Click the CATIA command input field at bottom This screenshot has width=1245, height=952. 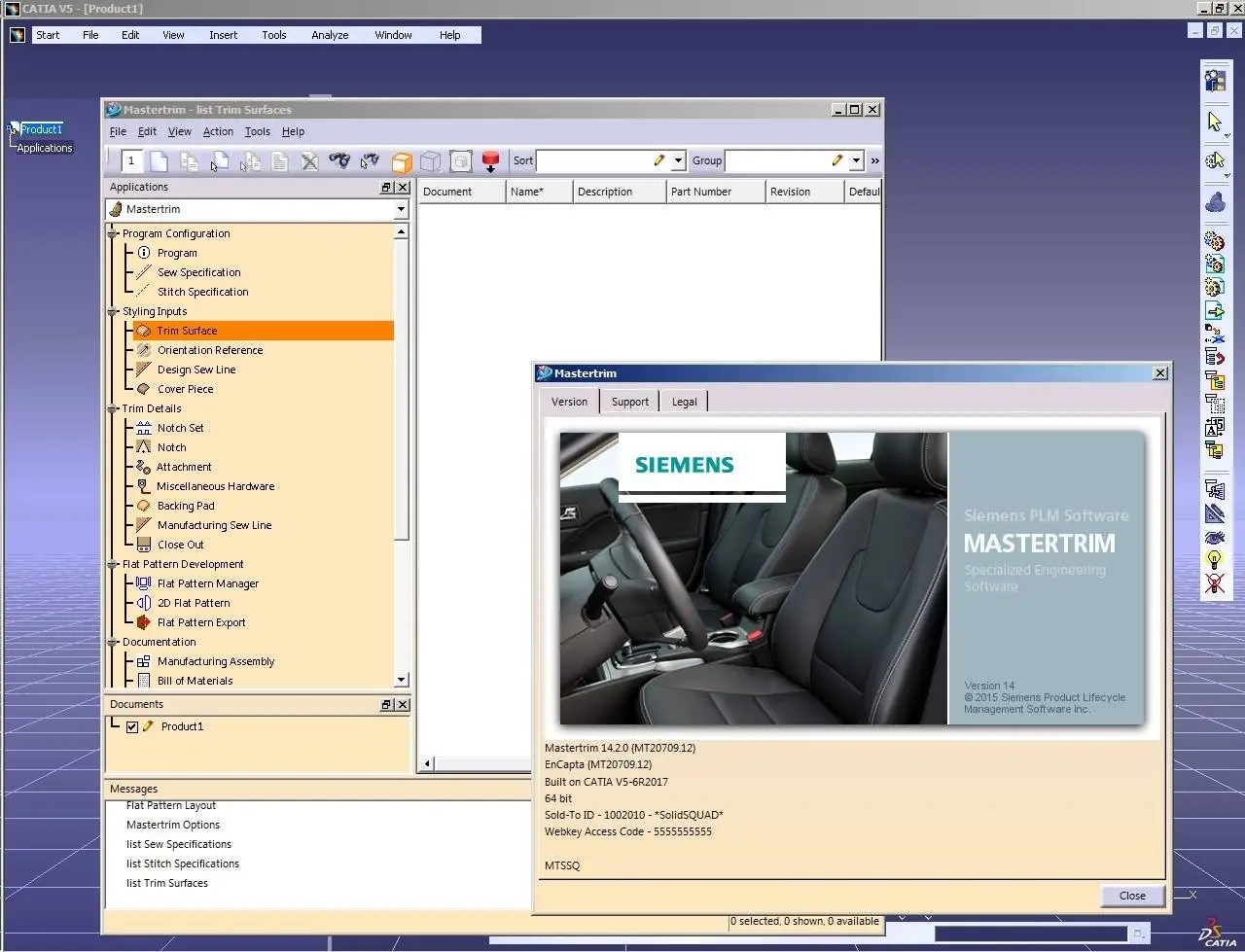pyautogui.click(x=1031, y=934)
